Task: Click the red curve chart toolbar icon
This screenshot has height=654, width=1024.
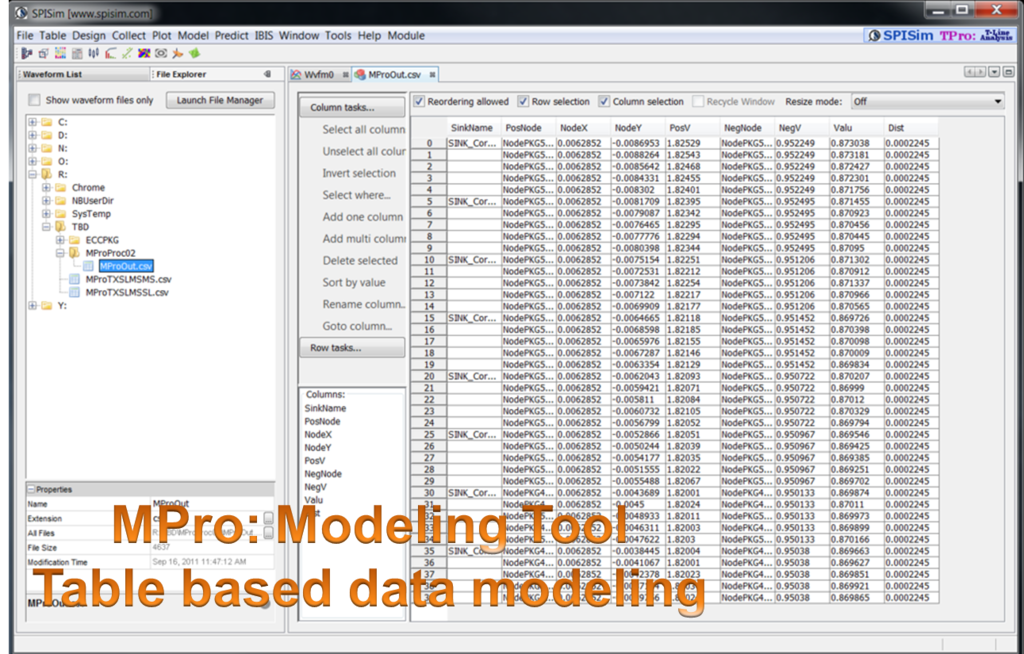Action: [x=110, y=53]
